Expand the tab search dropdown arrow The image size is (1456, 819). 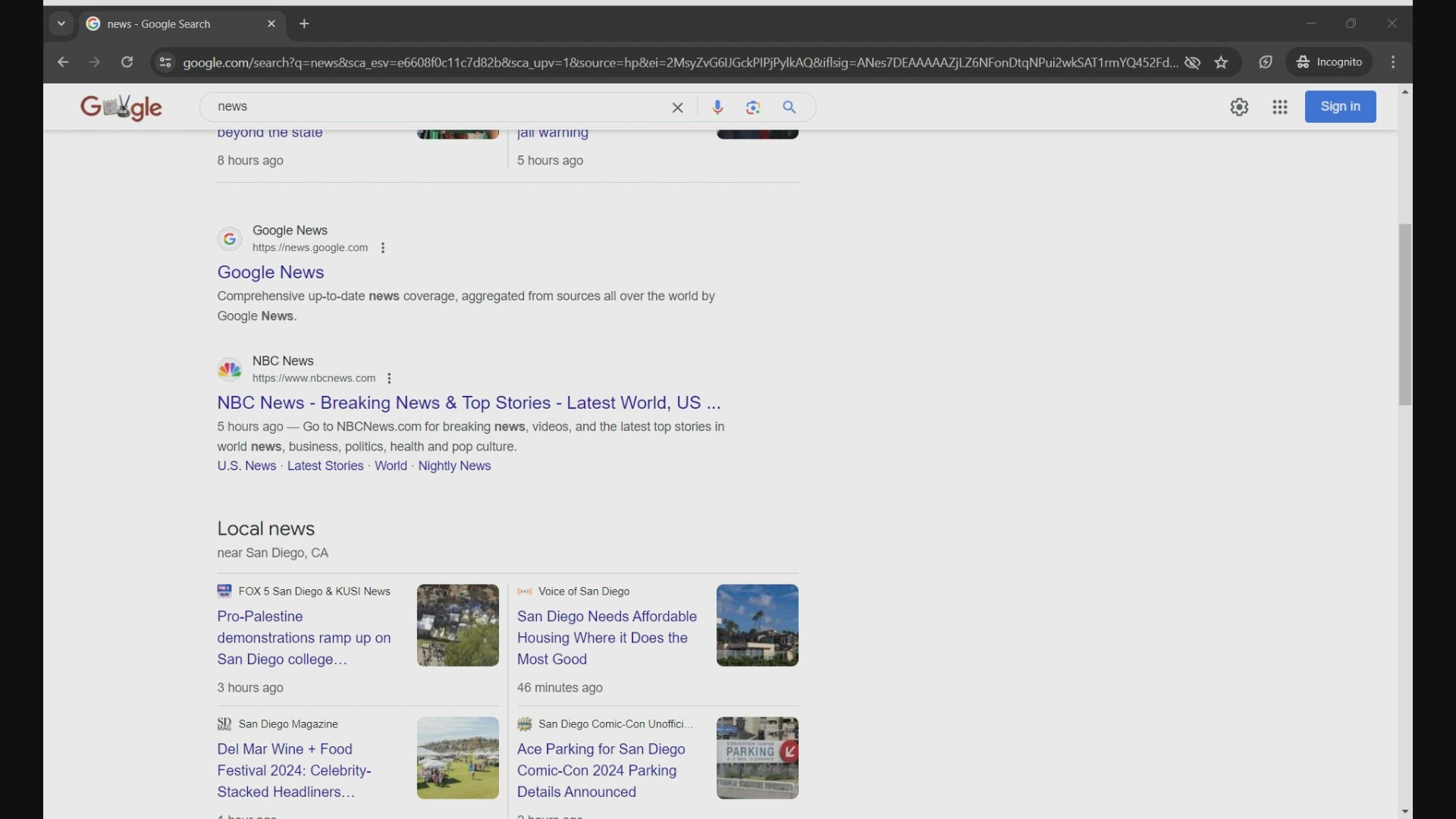(61, 24)
